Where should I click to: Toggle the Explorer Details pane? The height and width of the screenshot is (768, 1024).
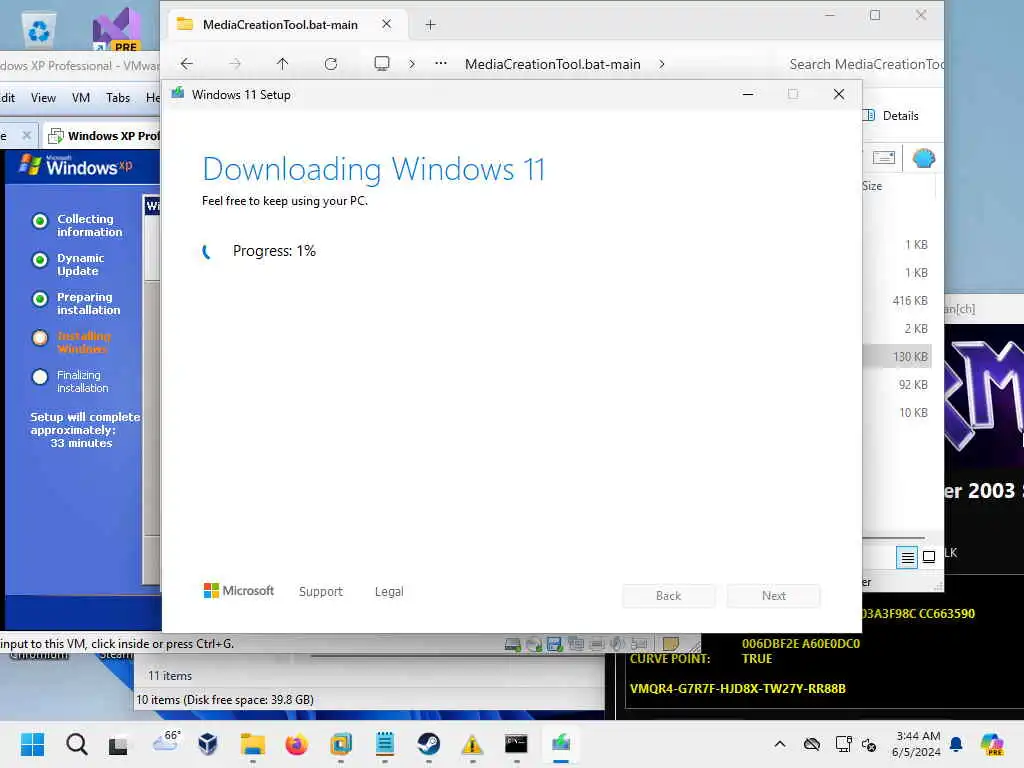coord(892,116)
